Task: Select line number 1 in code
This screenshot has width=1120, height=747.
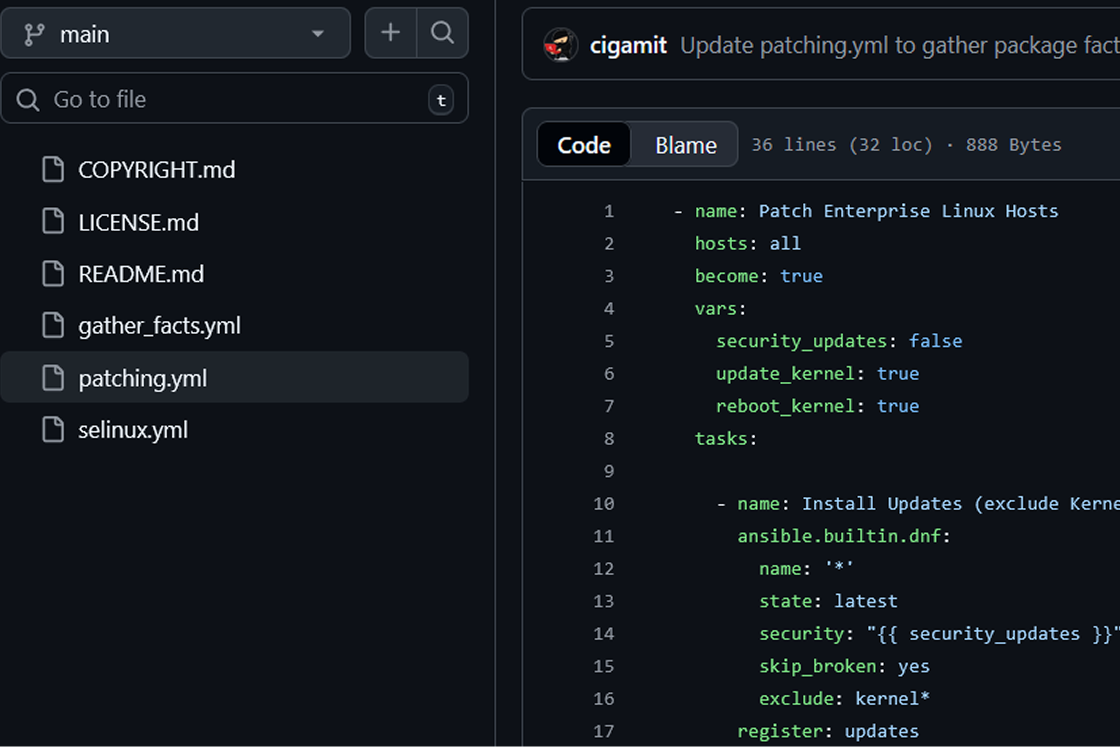Action: (608, 211)
